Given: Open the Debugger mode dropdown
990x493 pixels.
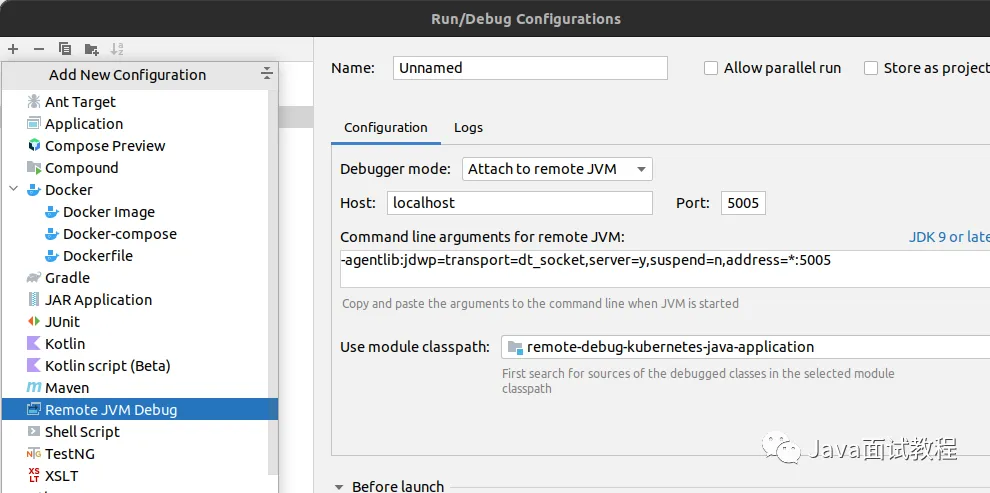Looking at the screenshot, I should (x=557, y=169).
